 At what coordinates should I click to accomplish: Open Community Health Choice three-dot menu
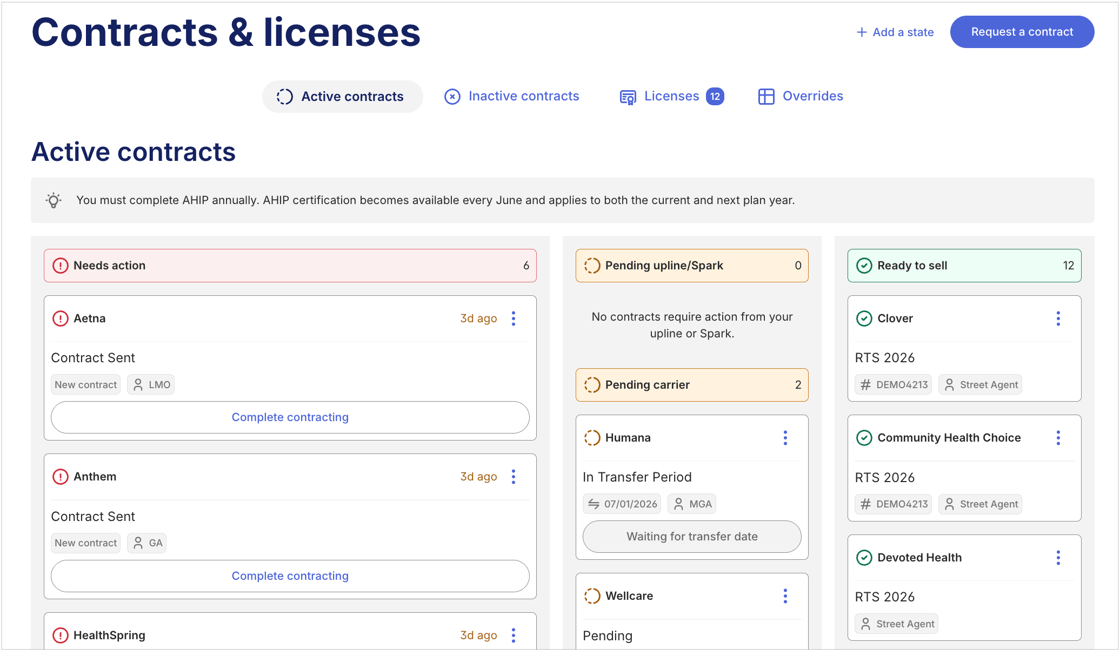1058,438
